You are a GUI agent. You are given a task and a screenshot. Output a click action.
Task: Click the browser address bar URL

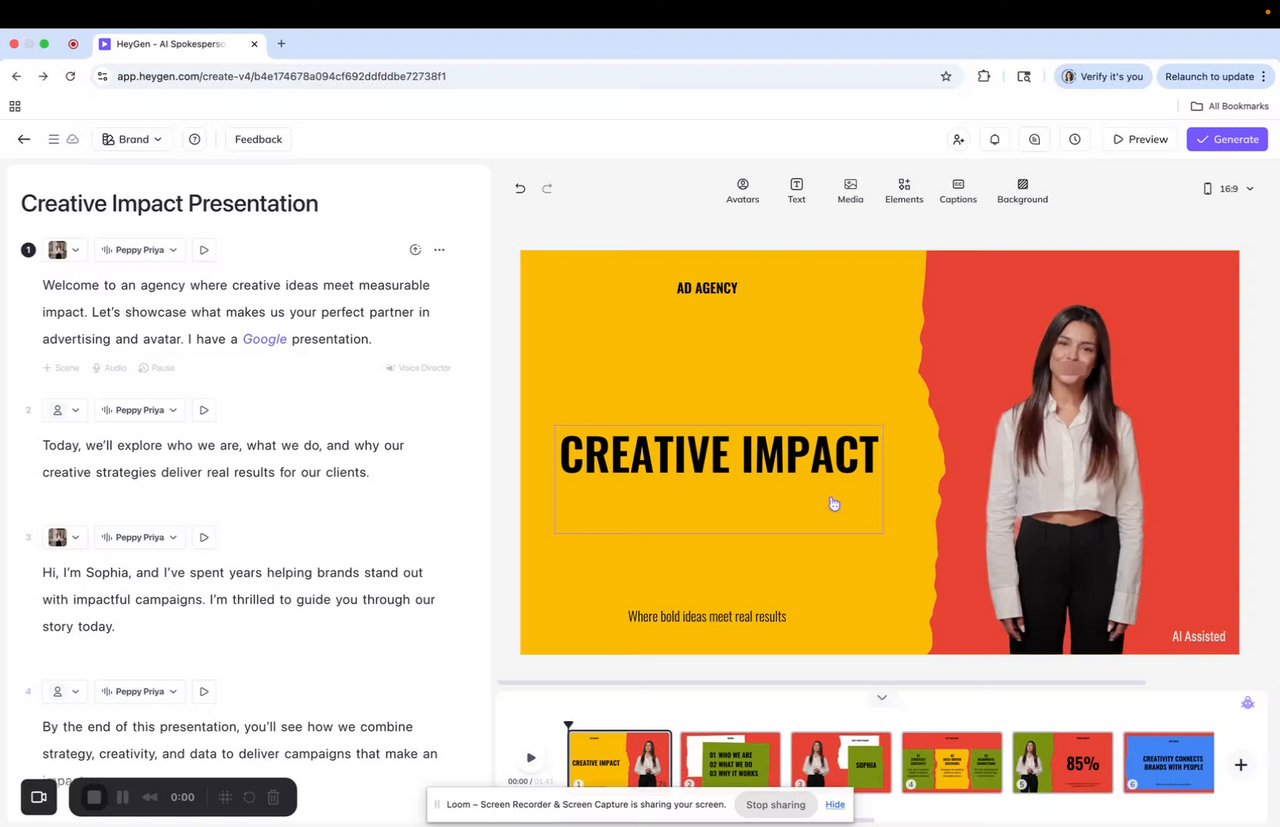coord(281,76)
